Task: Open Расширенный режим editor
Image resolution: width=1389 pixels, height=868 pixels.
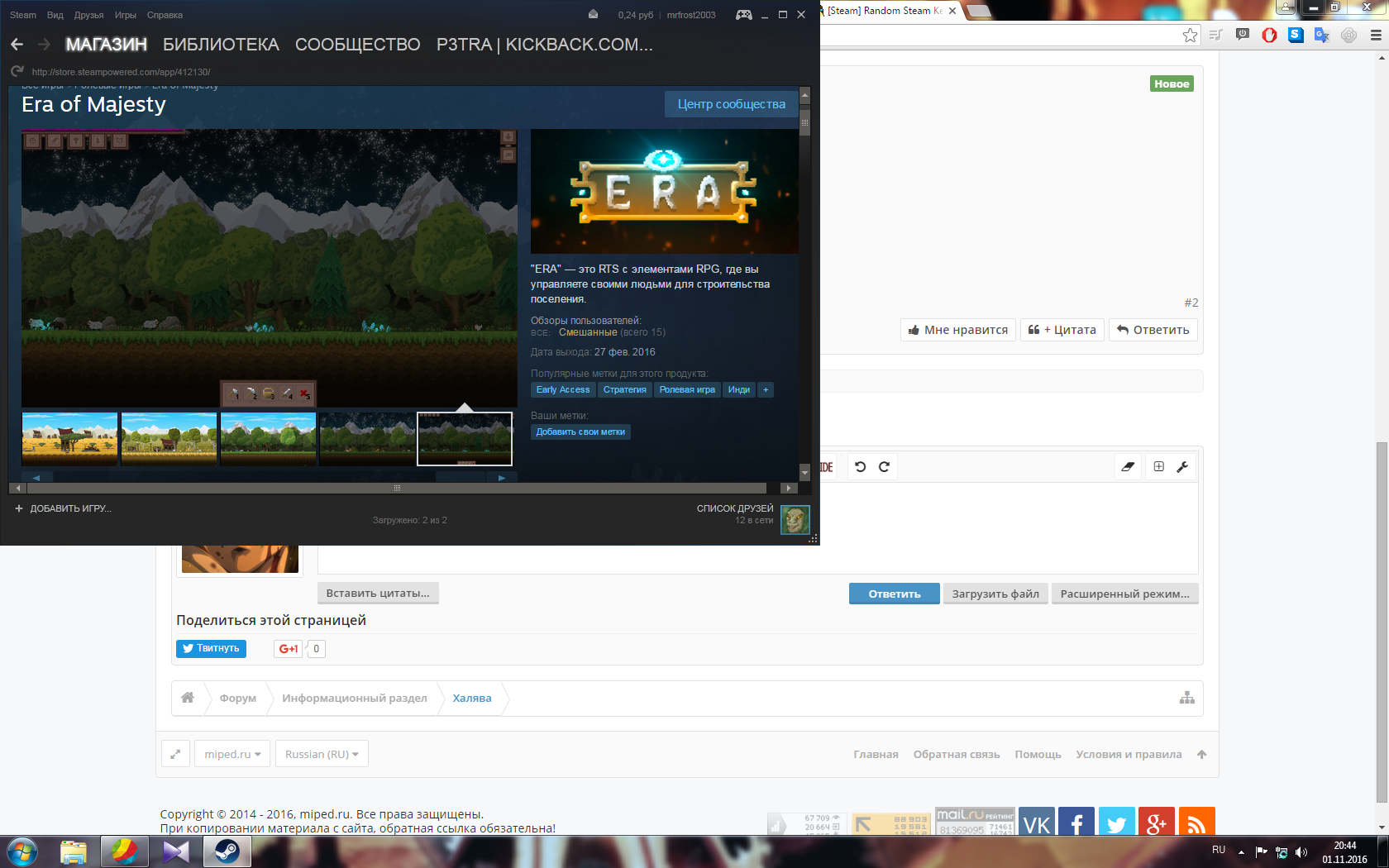Action: click(1125, 594)
